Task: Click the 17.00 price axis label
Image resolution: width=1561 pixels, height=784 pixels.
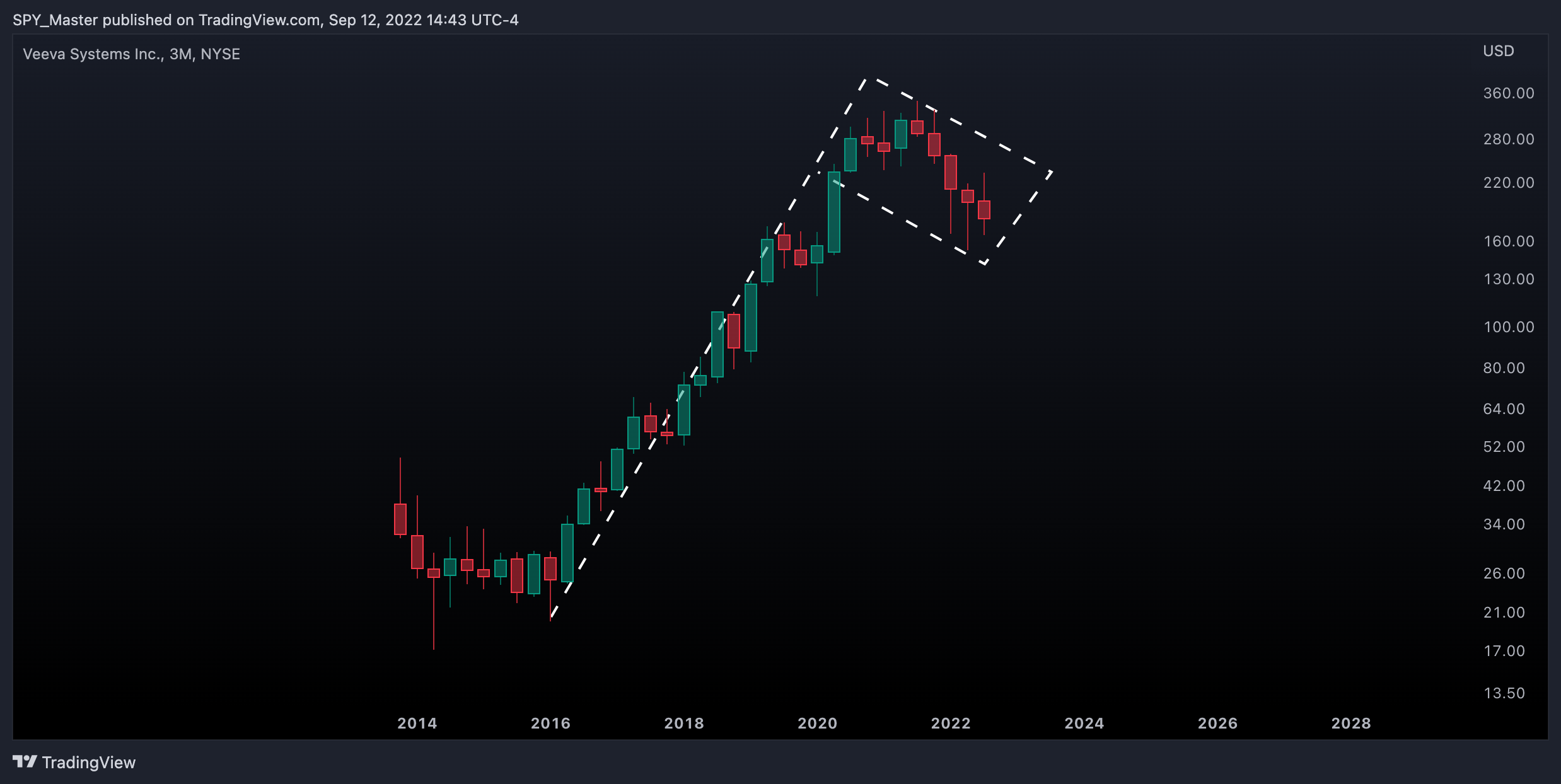Action: [x=1504, y=651]
